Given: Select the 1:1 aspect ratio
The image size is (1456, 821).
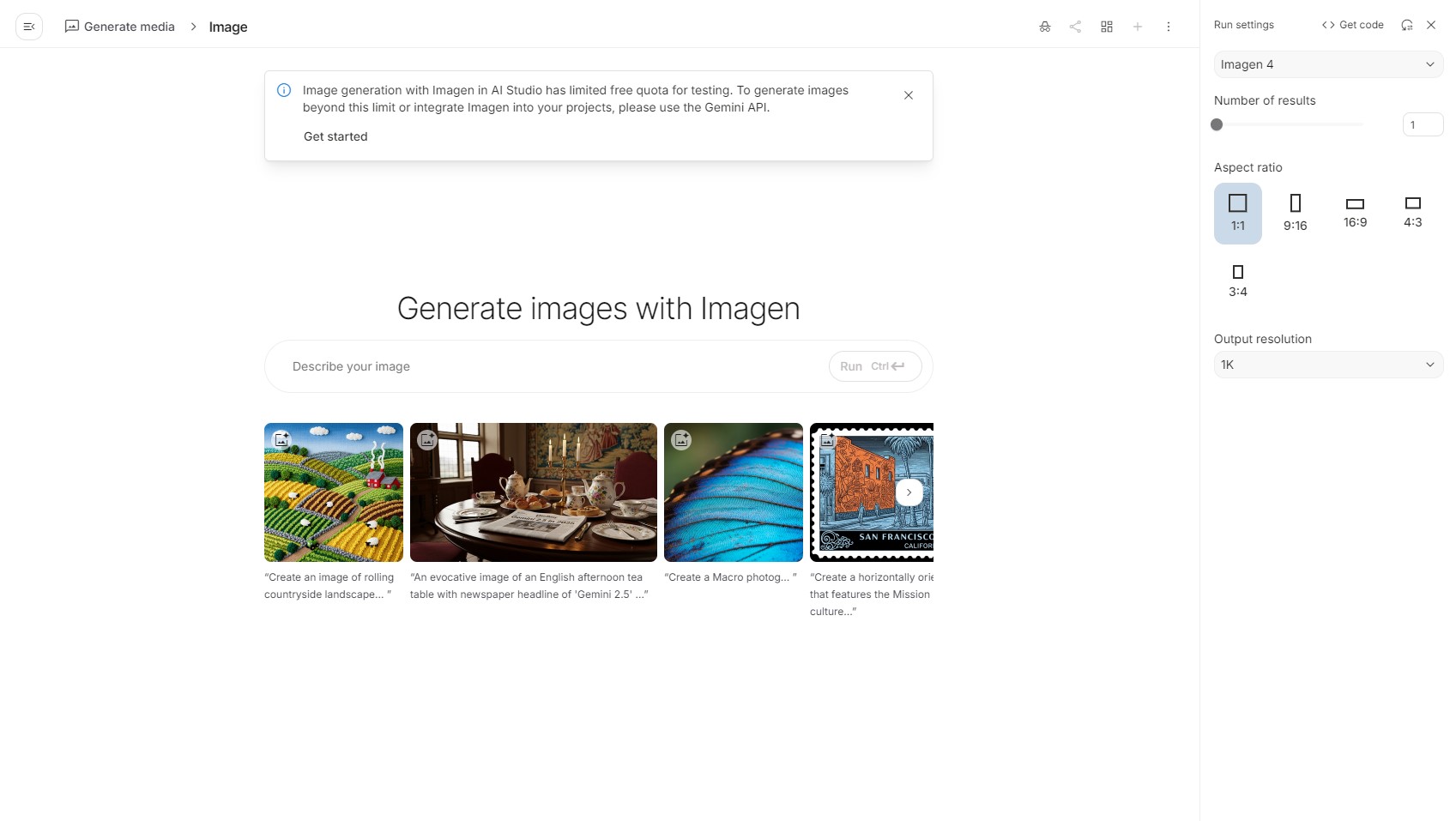Looking at the screenshot, I should 1237,213.
